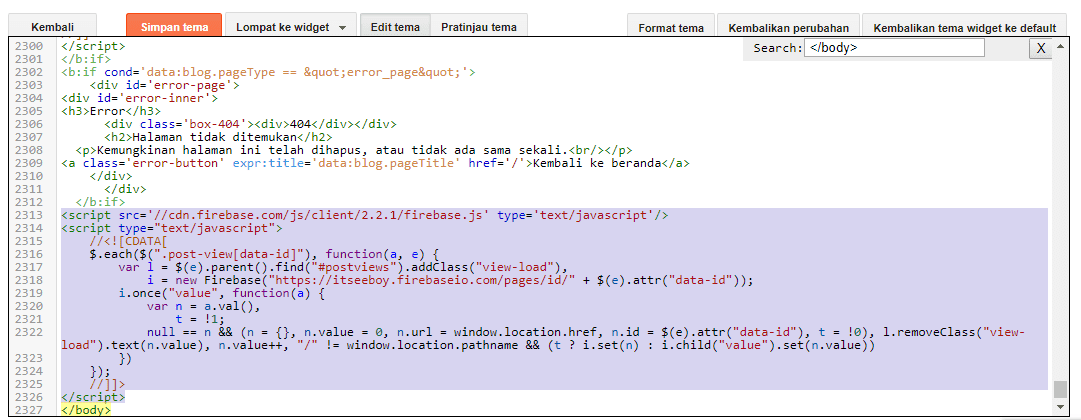Click the div id='error-inner' line
Screen dimensions: 1081x420
click(x=139, y=98)
